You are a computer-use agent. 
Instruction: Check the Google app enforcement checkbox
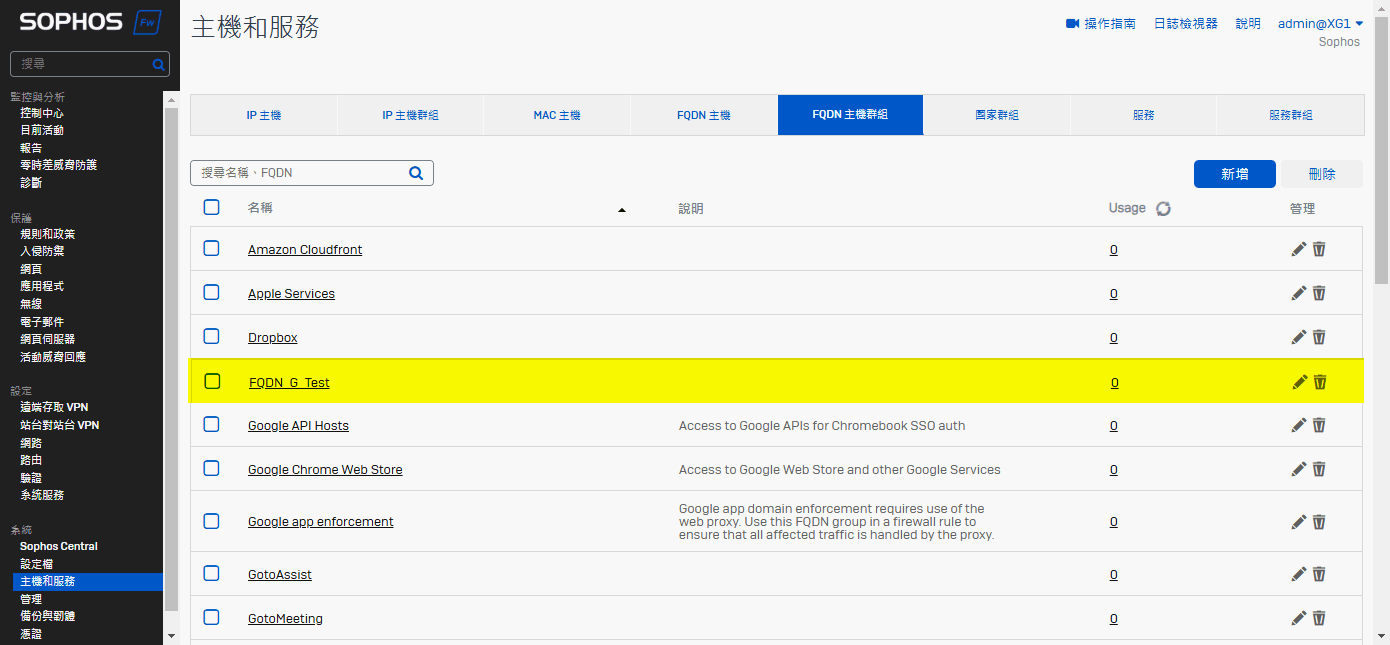211,520
